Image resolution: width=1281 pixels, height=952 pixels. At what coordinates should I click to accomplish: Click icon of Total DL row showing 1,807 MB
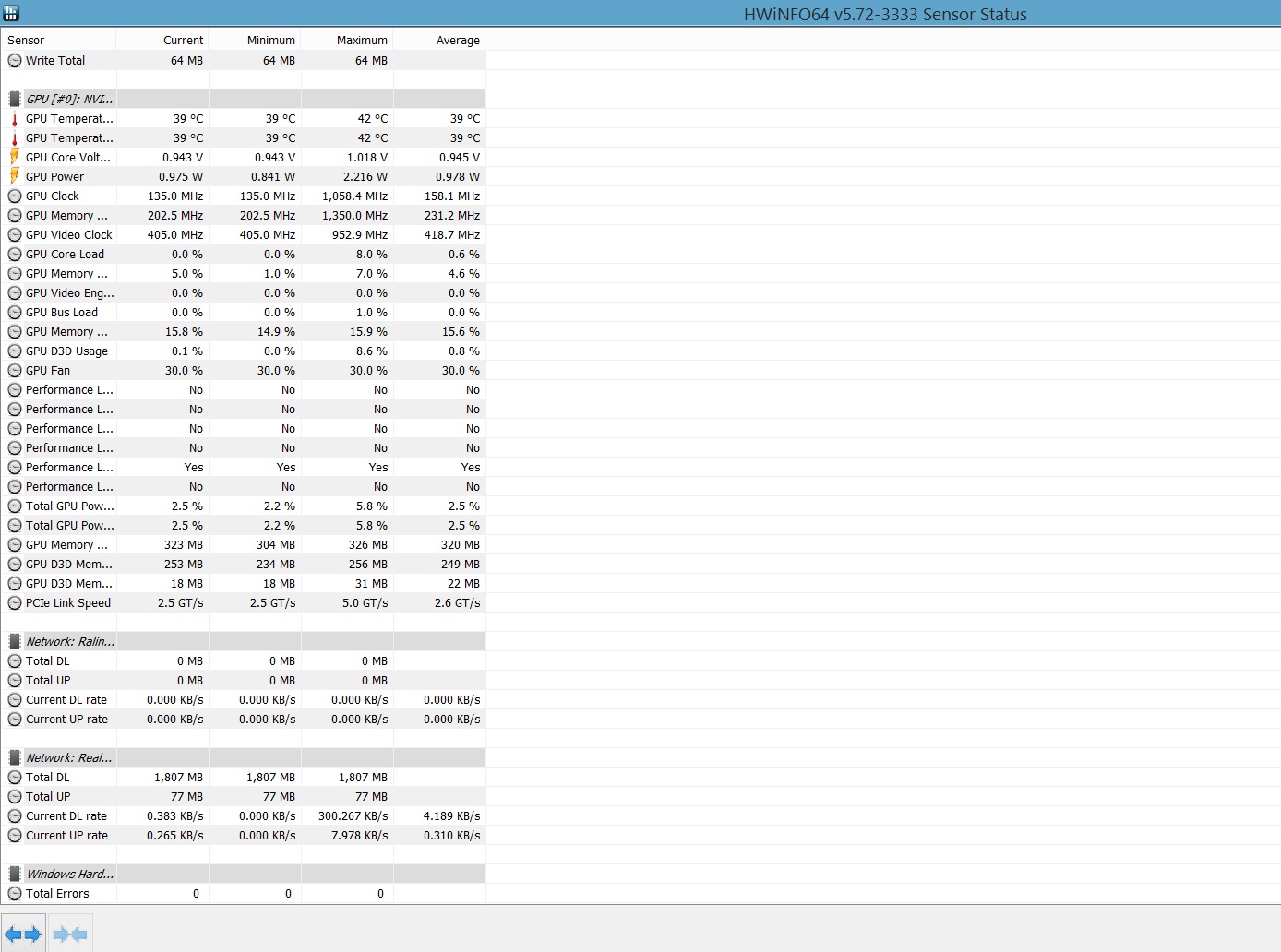click(x=15, y=778)
